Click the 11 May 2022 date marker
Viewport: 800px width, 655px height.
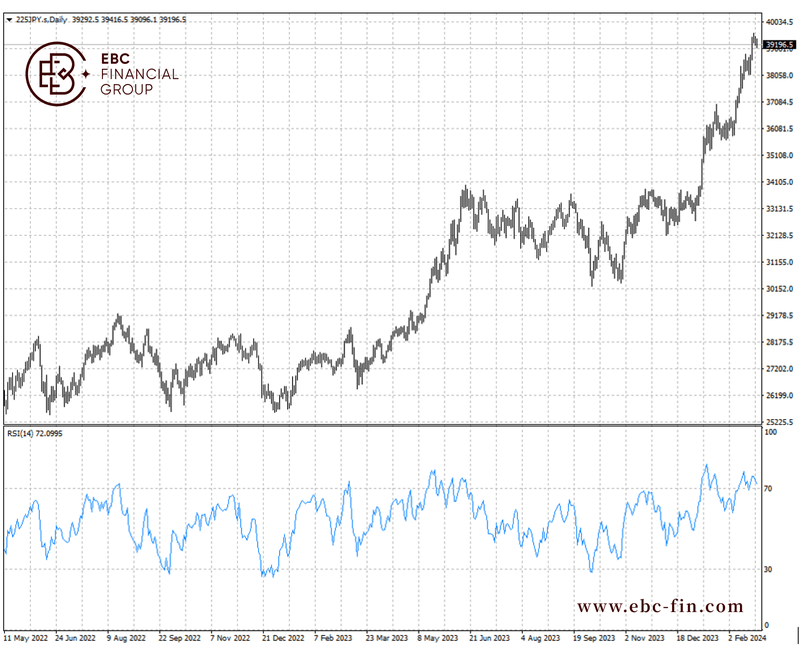[27, 636]
